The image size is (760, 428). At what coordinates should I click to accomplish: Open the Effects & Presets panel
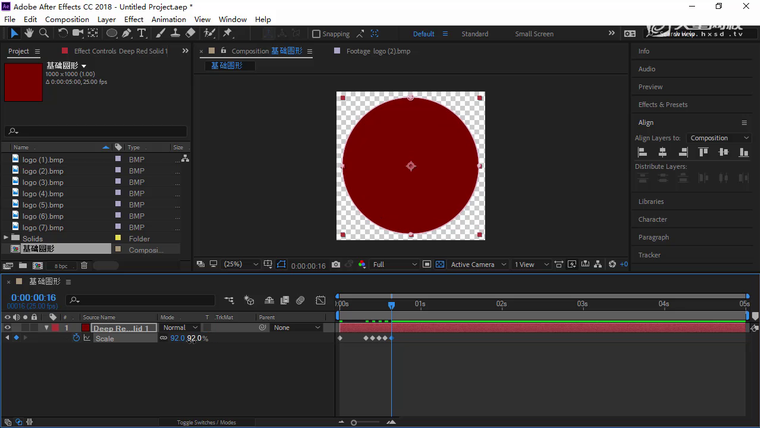(x=663, y=105)
